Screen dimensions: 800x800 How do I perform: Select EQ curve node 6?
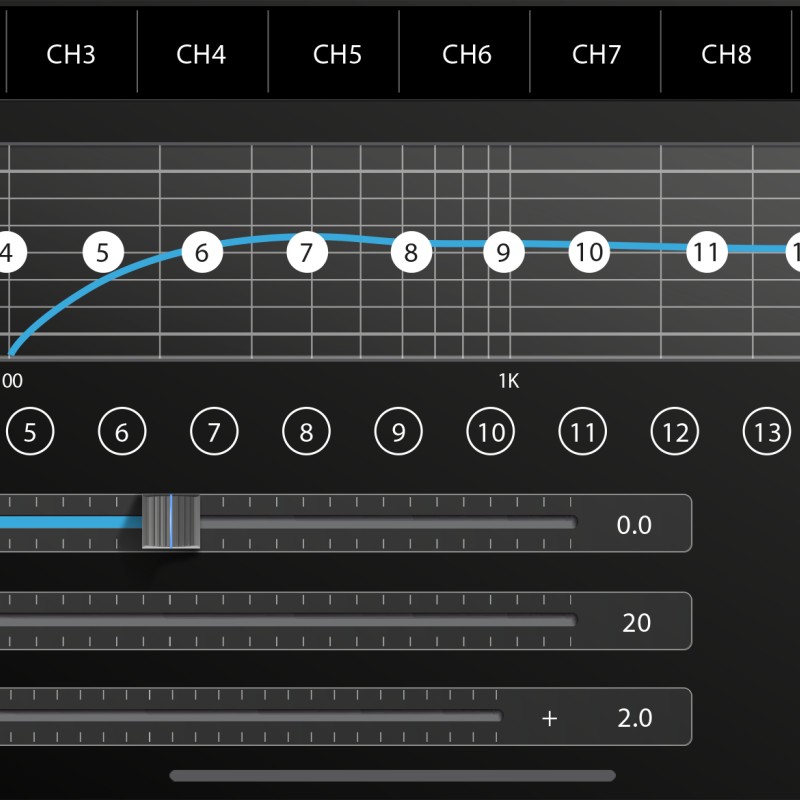(202, 253)
